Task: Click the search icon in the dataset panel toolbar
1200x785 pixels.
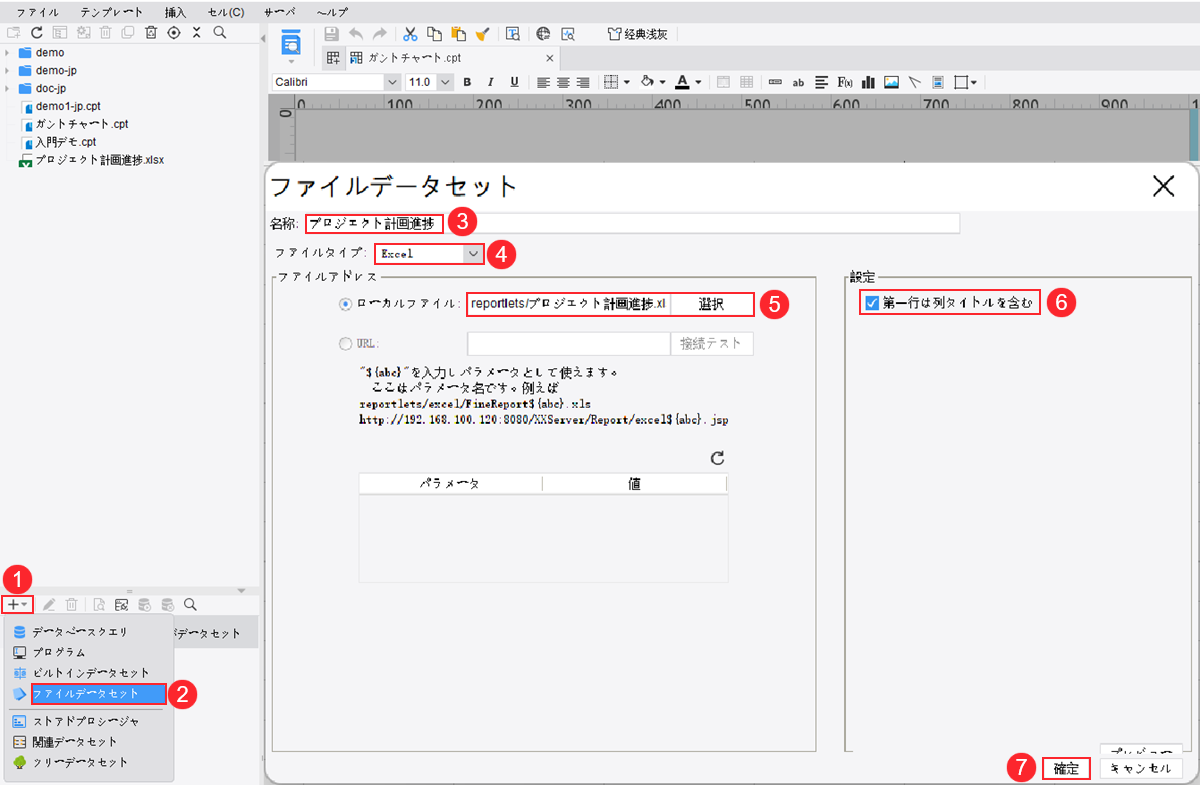Action: coord(190,604)
